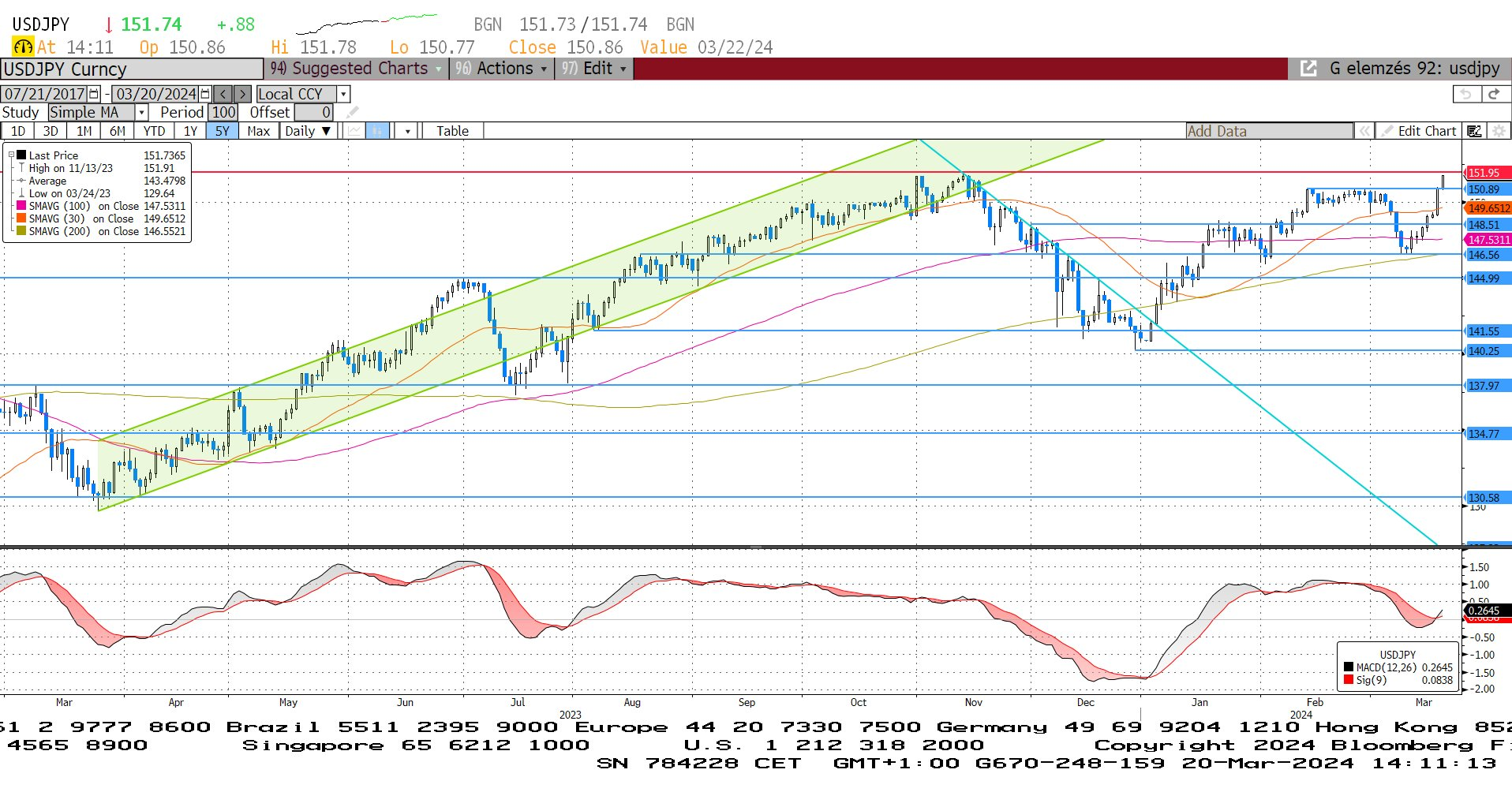
Task: Expand the Suggested Charts menu
Action: pyautogui.click(x=356, y=69)
